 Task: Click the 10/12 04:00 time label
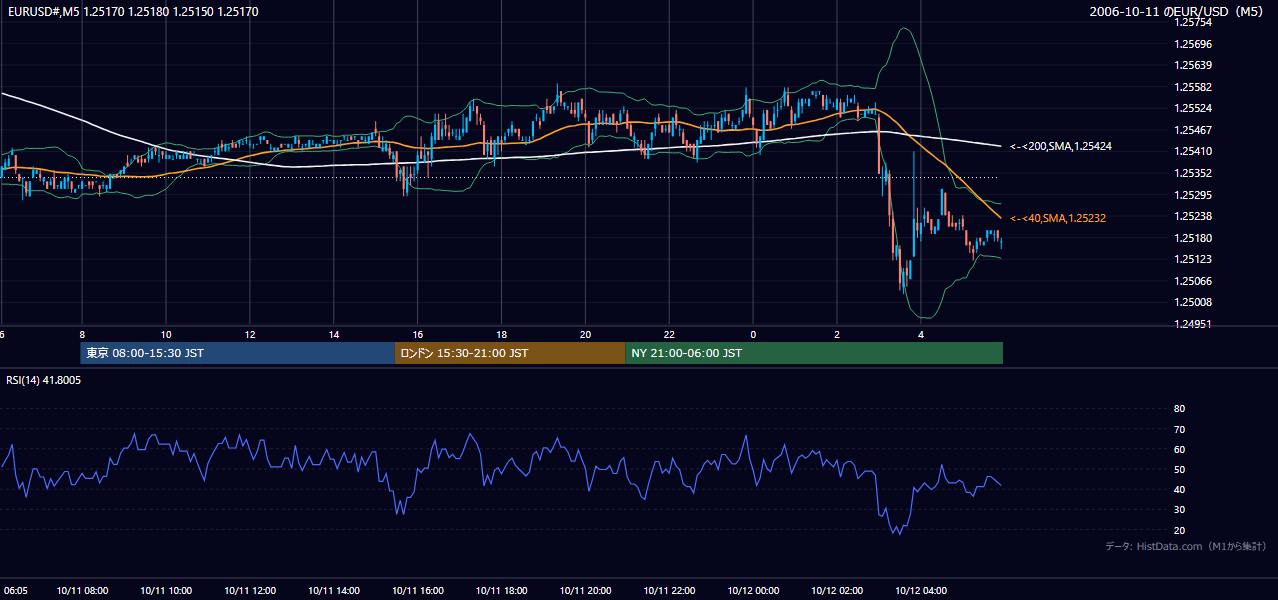[x=921, y=590]
